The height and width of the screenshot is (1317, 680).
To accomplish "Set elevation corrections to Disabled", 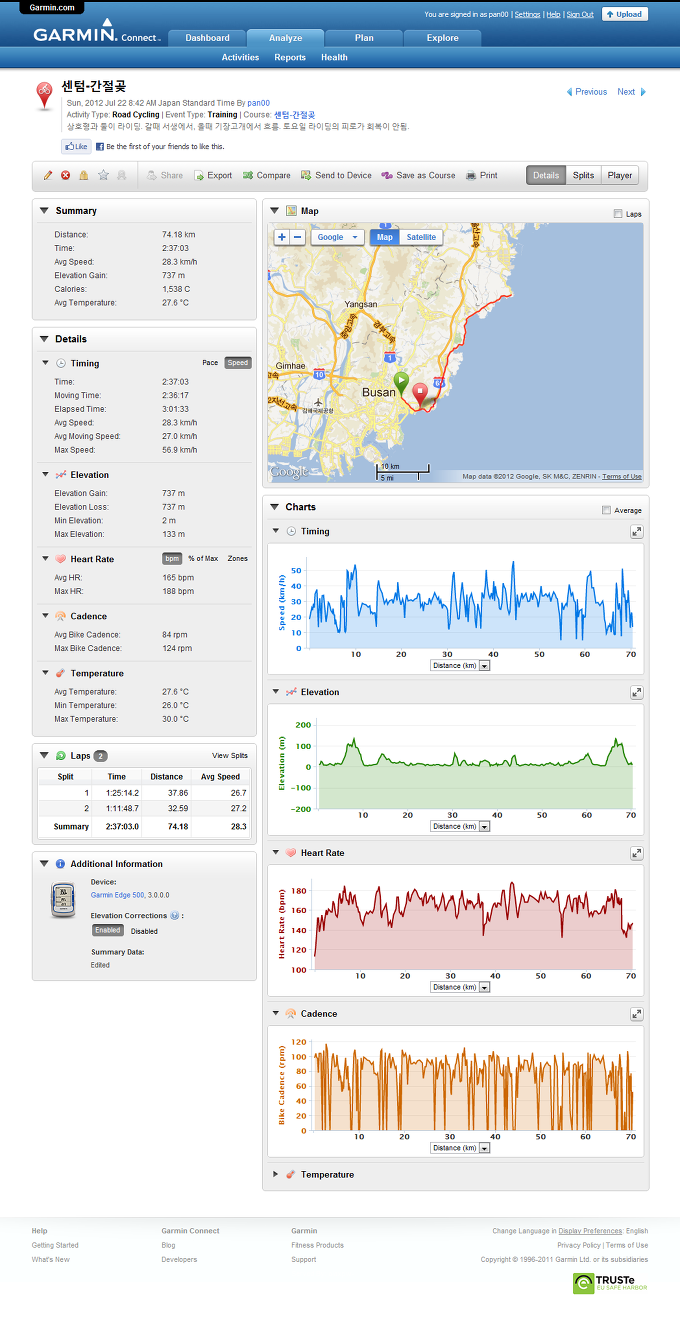I will tap(144, 930).
